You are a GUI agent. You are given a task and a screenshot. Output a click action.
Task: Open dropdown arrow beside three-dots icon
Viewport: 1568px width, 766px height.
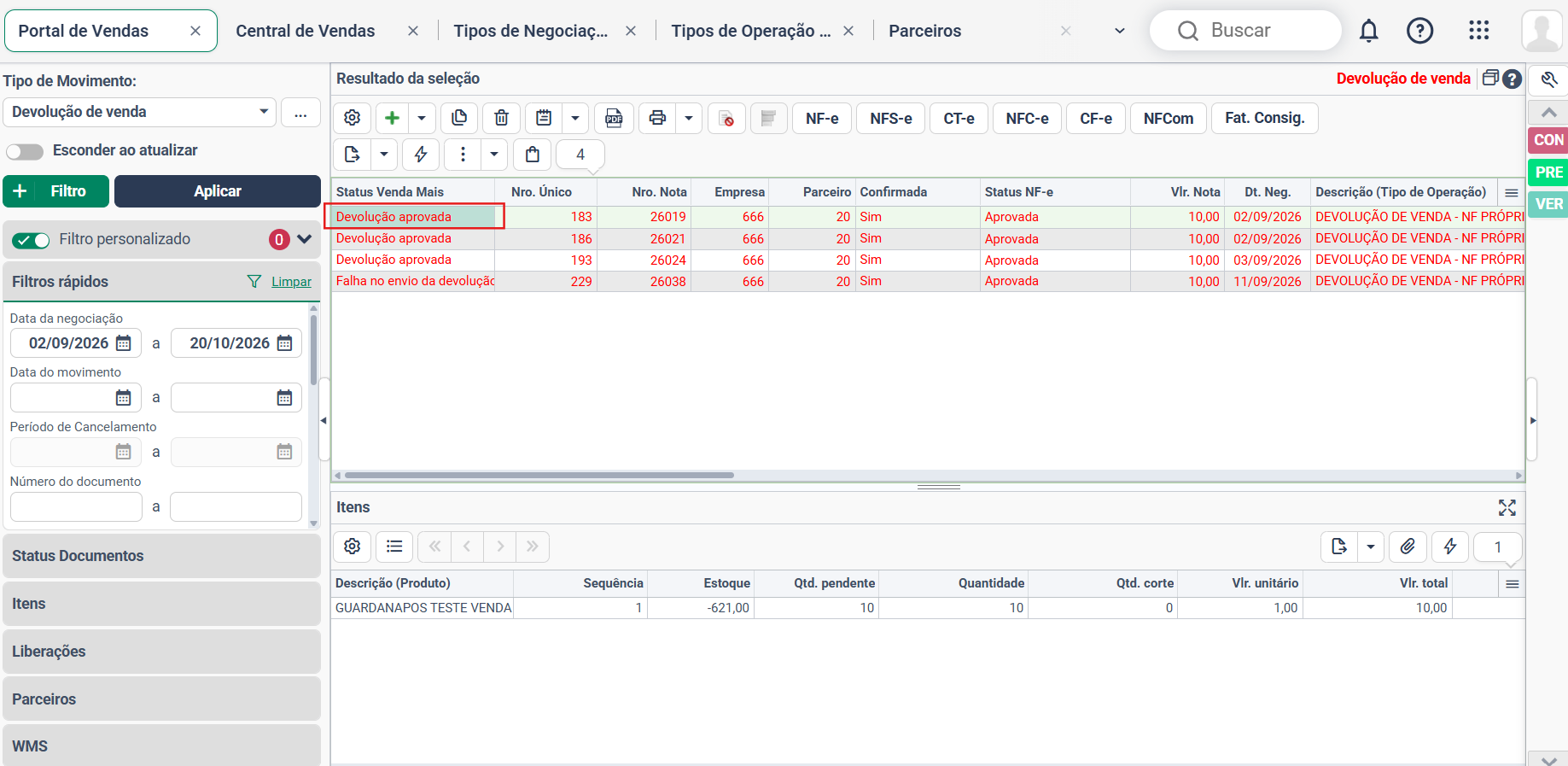pyautogui.click(x=494, y=155)
